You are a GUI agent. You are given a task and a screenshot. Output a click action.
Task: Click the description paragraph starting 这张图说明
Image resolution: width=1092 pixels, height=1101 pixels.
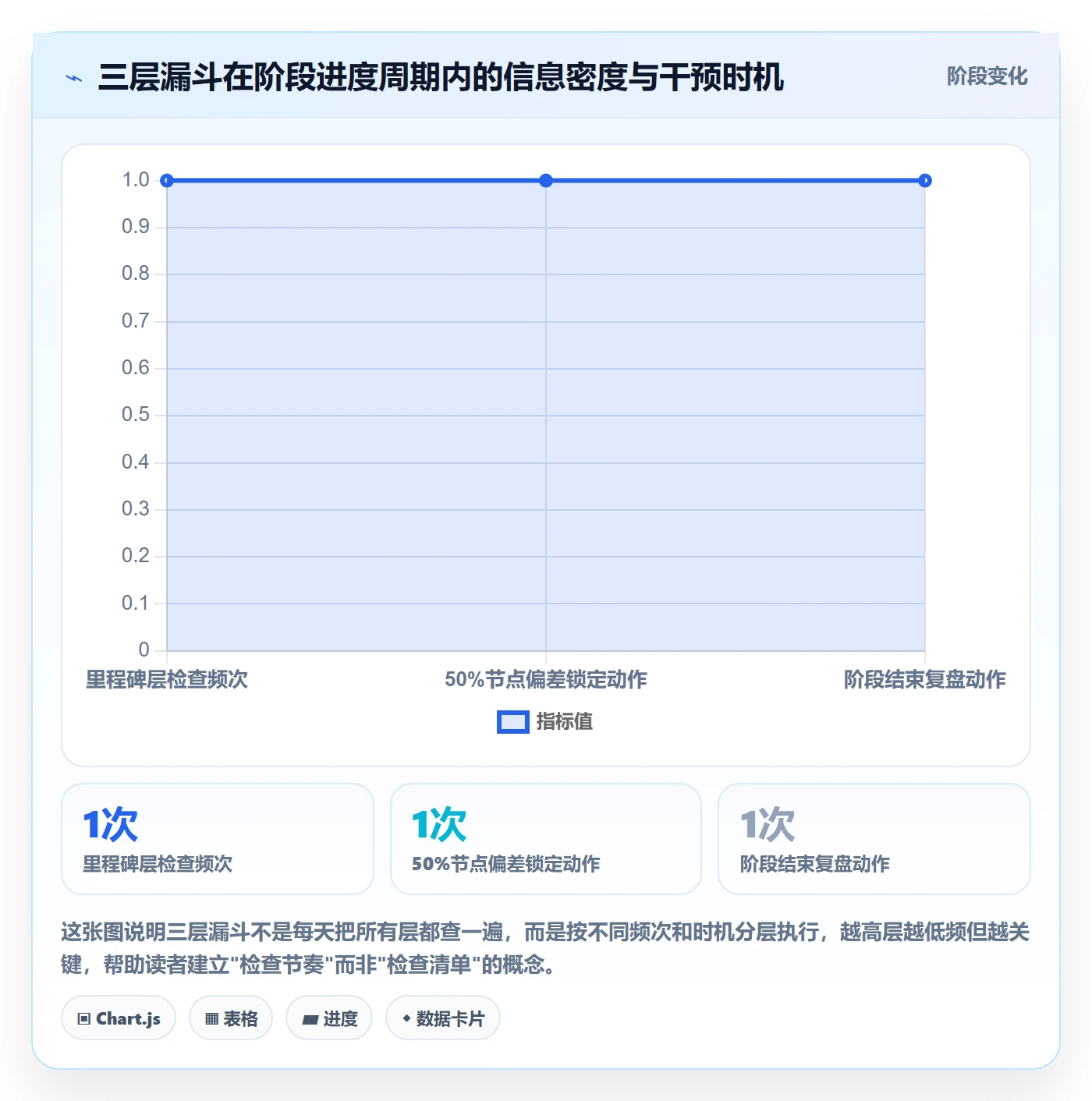pos(545,948)
